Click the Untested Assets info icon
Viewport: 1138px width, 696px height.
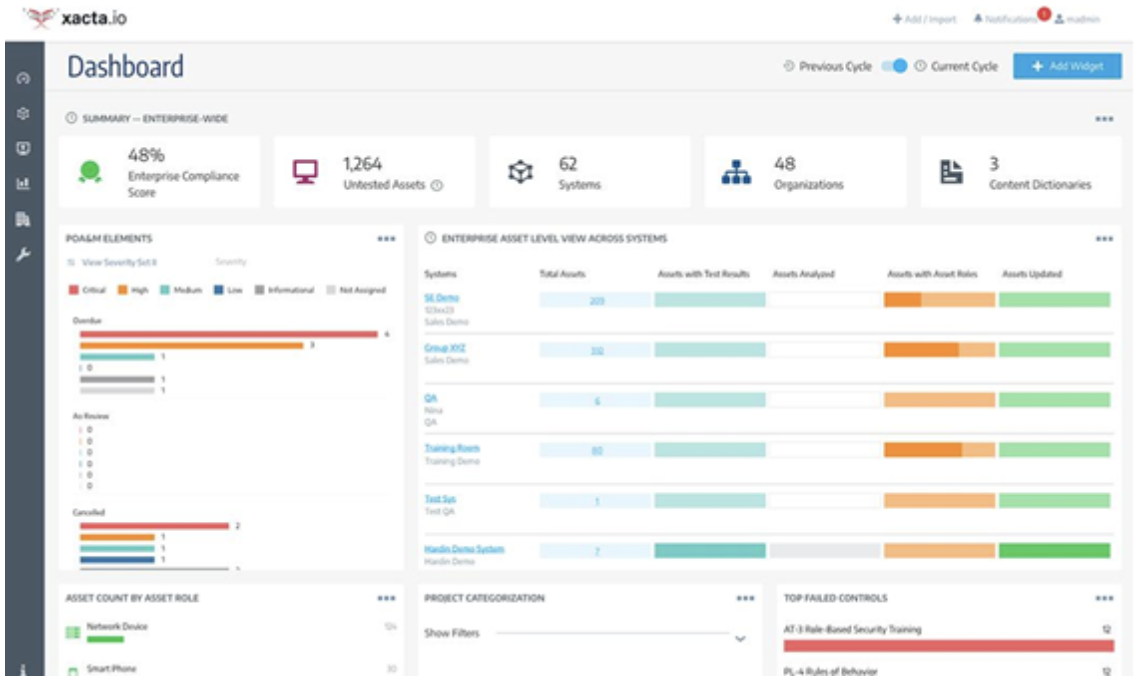tap(437, 185)
